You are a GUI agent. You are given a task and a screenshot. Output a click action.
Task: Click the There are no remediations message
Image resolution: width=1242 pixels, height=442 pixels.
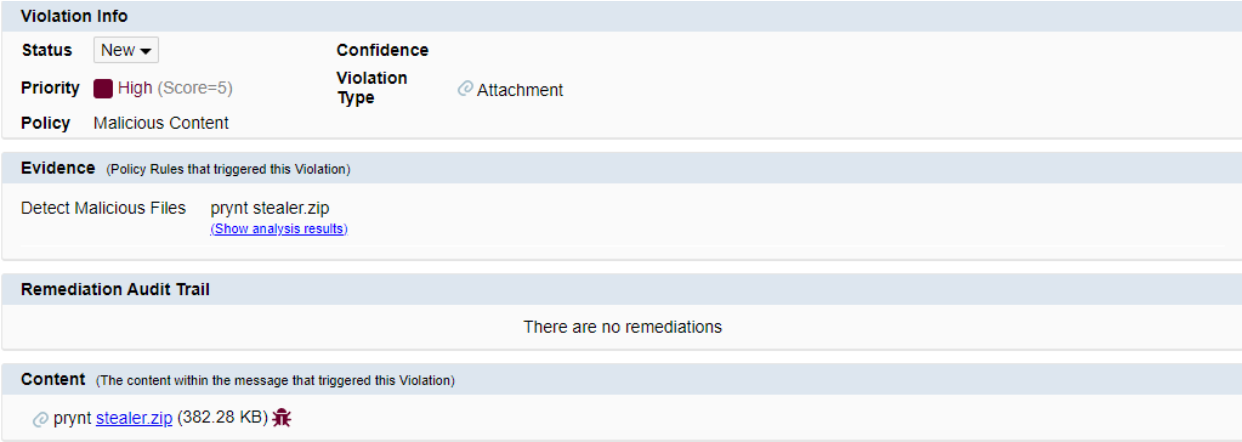[623, 327]
